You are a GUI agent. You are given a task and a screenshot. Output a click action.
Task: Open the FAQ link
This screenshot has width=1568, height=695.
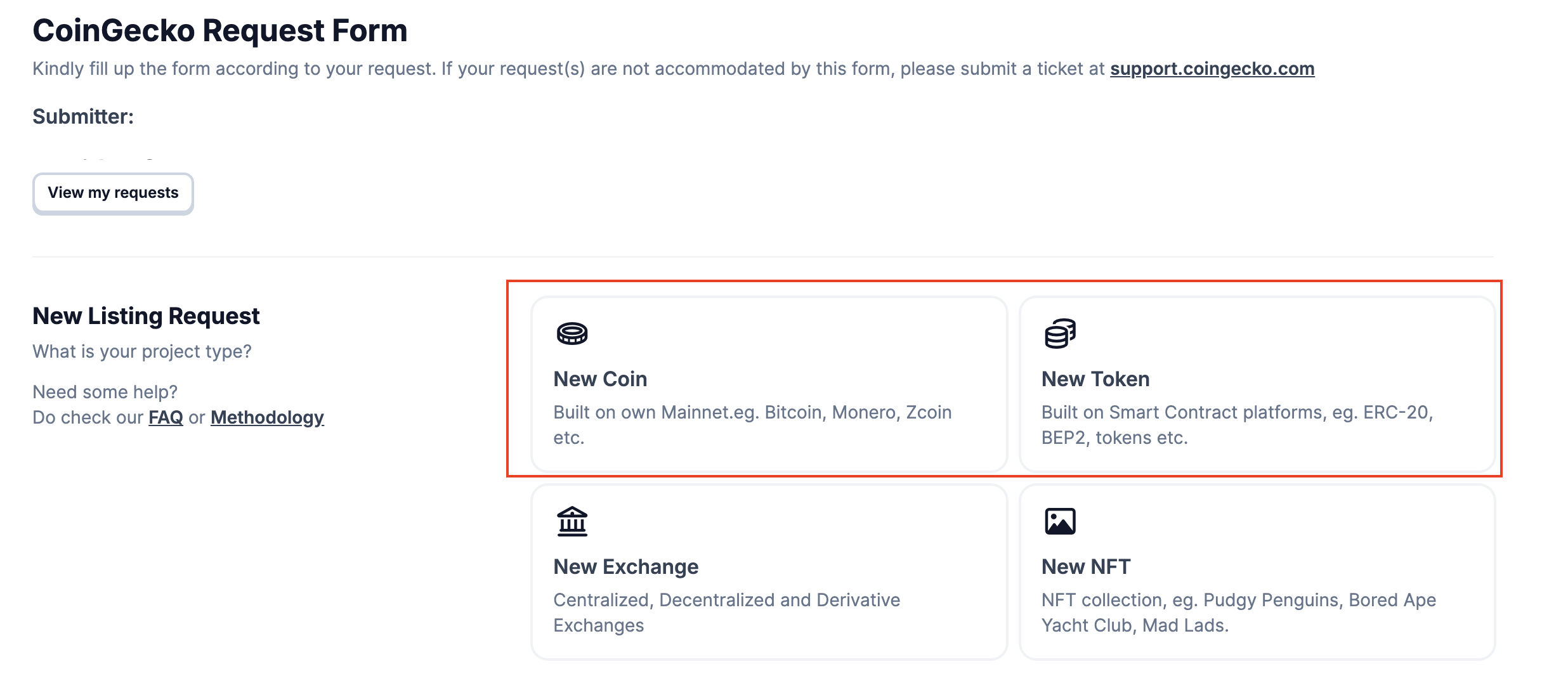(166, 417)
